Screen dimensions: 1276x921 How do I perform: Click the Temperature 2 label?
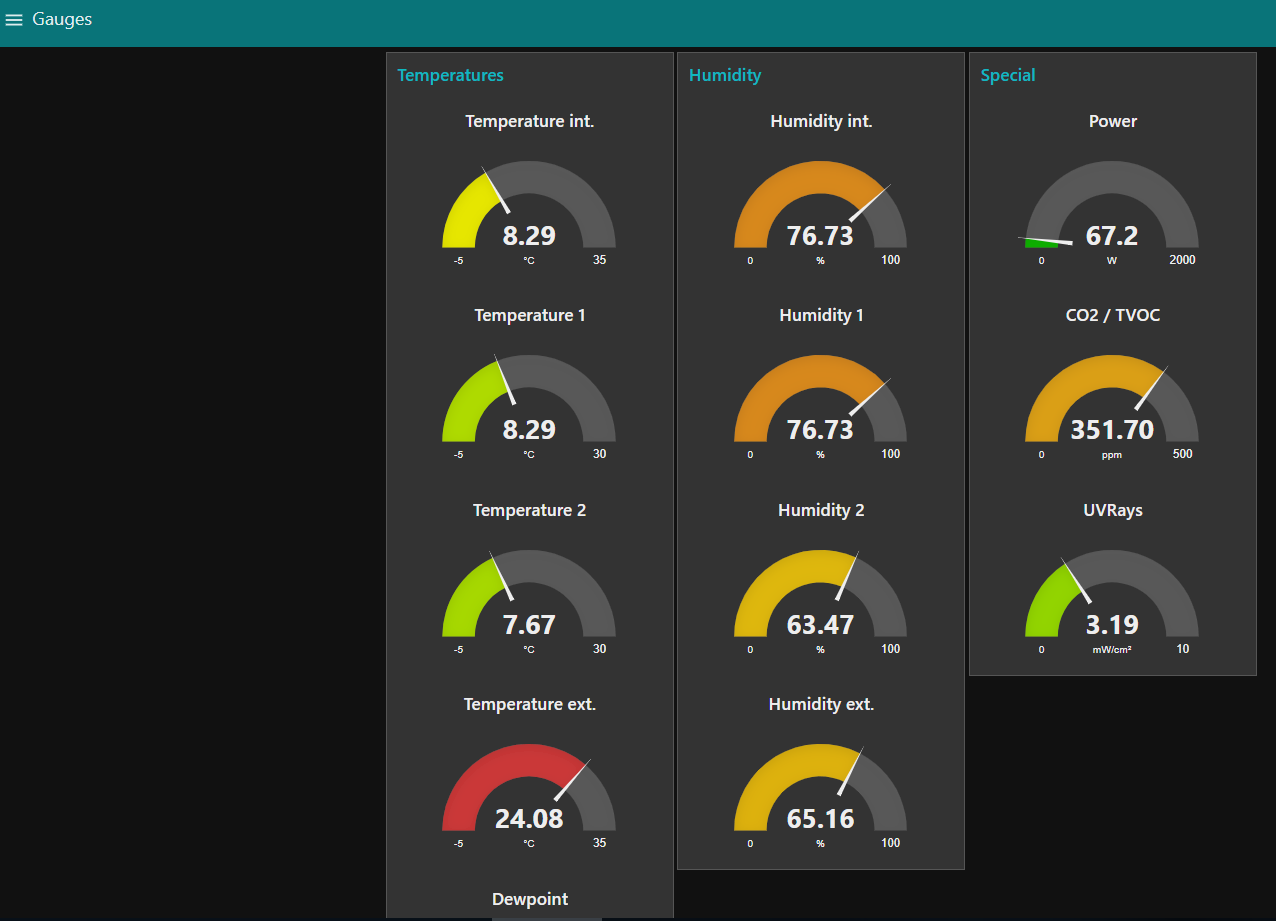coord(530,510)
